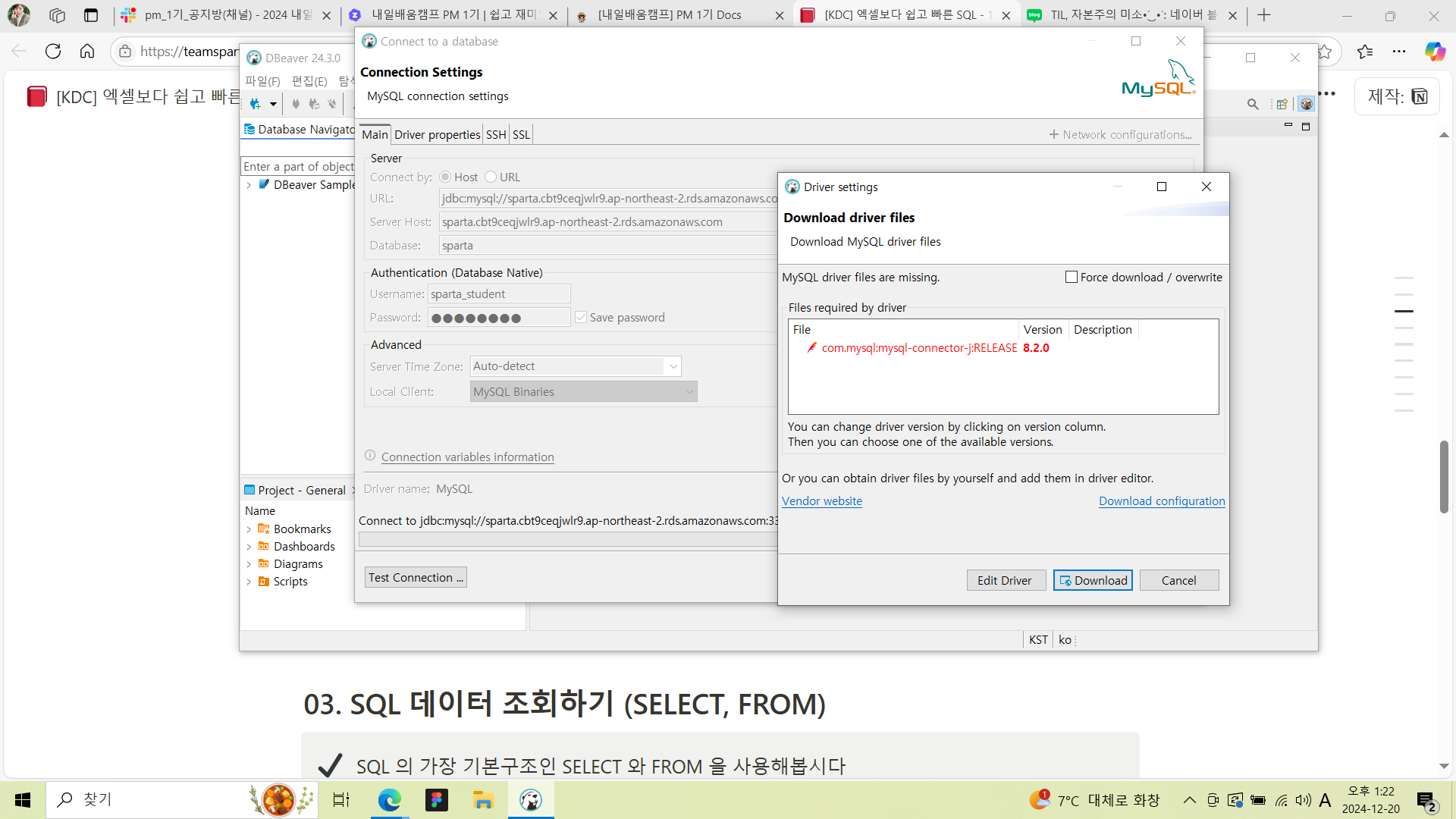
Task: Open Connection variables information link
Action: pos(468,457)
